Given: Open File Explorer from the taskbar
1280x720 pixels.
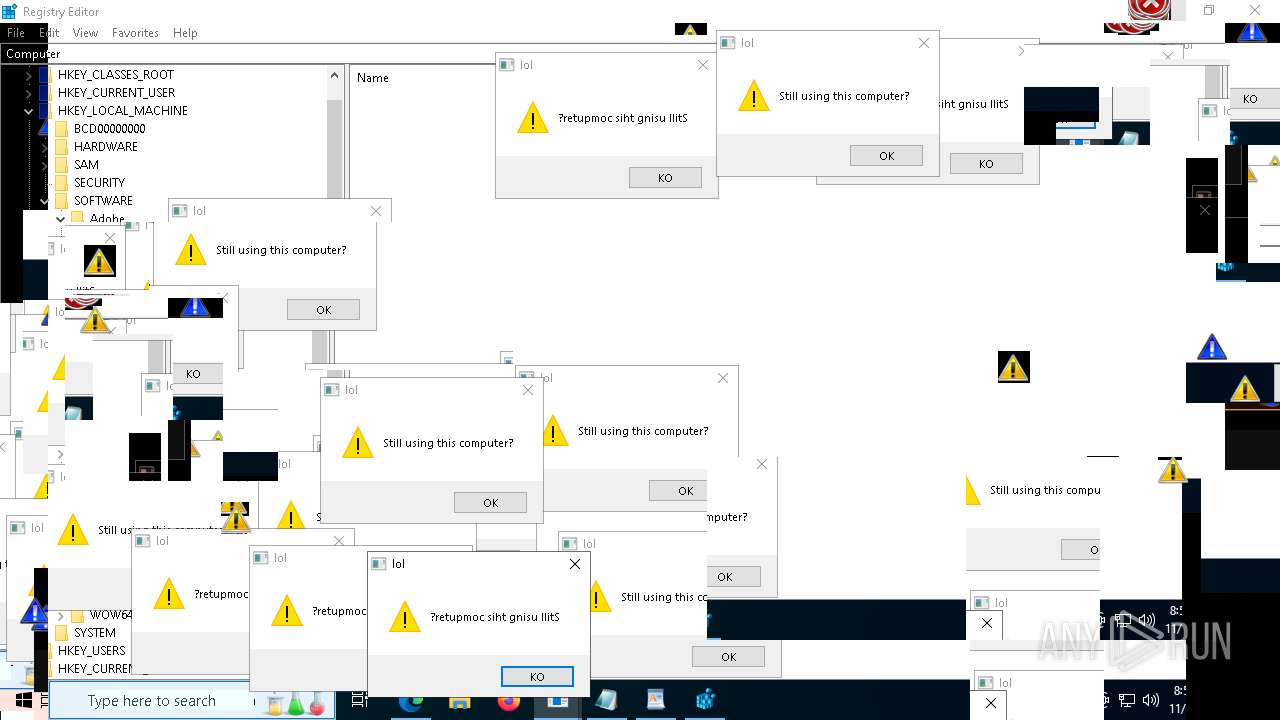Looking at the screenshot, I should [x=460, y=701].
